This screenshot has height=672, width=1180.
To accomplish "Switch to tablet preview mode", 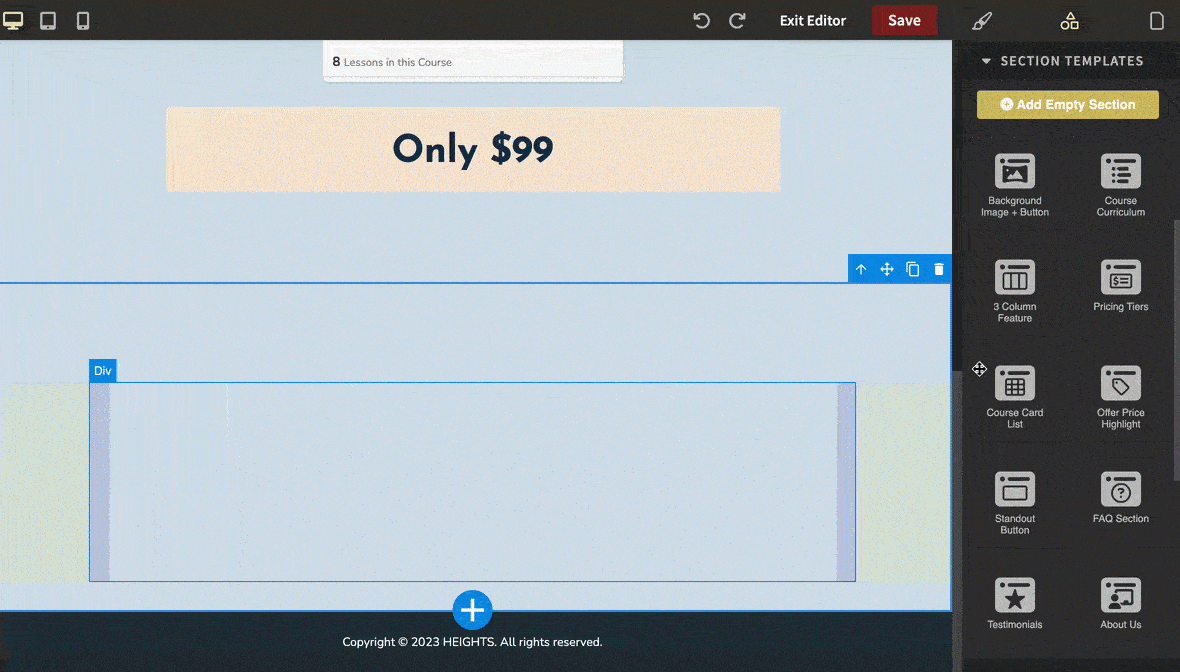I will 48,20.
